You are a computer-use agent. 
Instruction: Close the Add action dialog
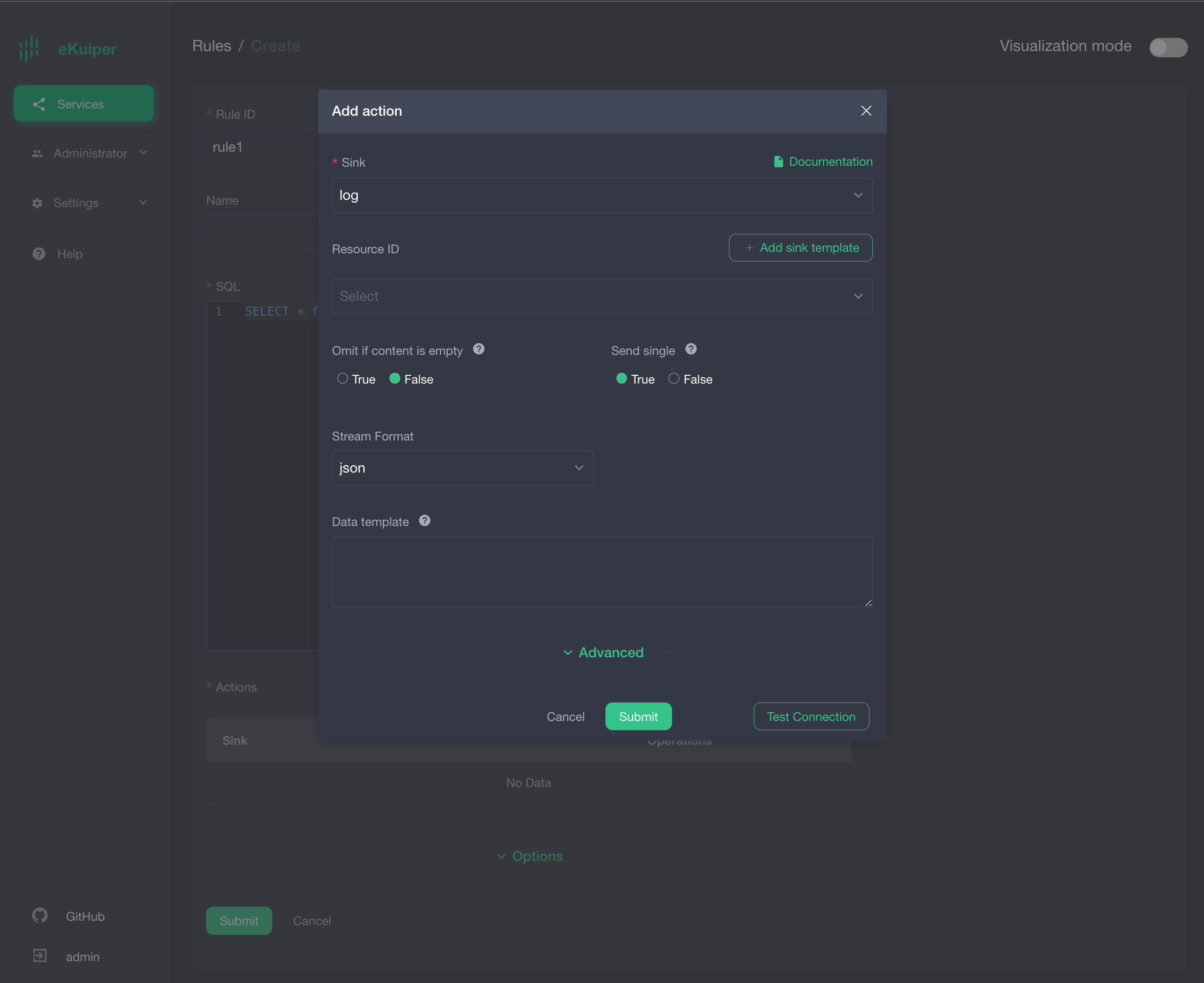point(866,111)
